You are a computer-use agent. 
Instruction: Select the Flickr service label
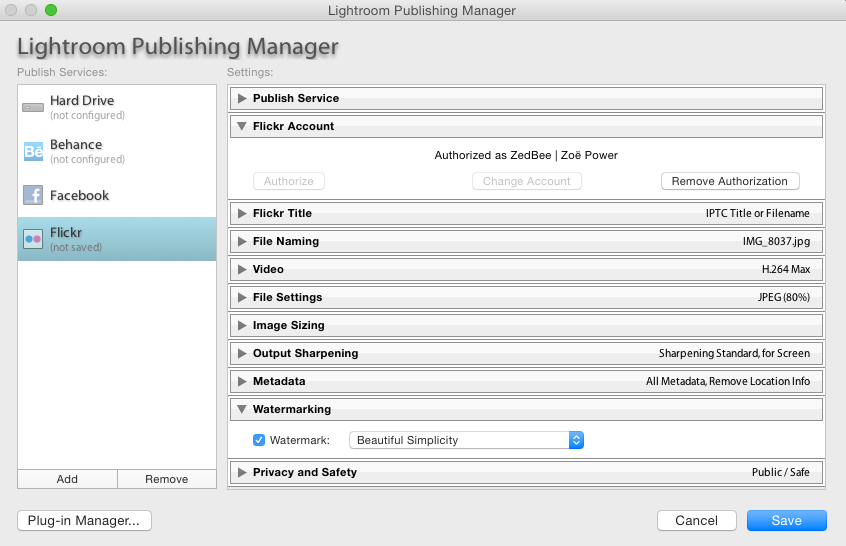66,233
